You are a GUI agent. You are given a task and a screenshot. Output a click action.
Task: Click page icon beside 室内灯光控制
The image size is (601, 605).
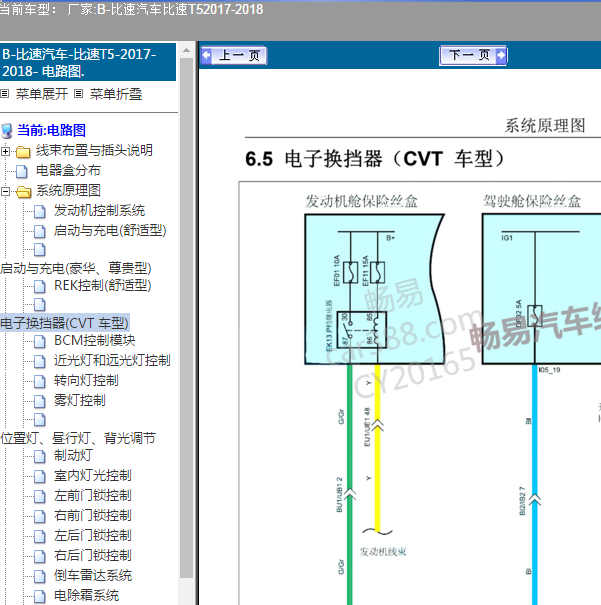(x=39, y=477)
